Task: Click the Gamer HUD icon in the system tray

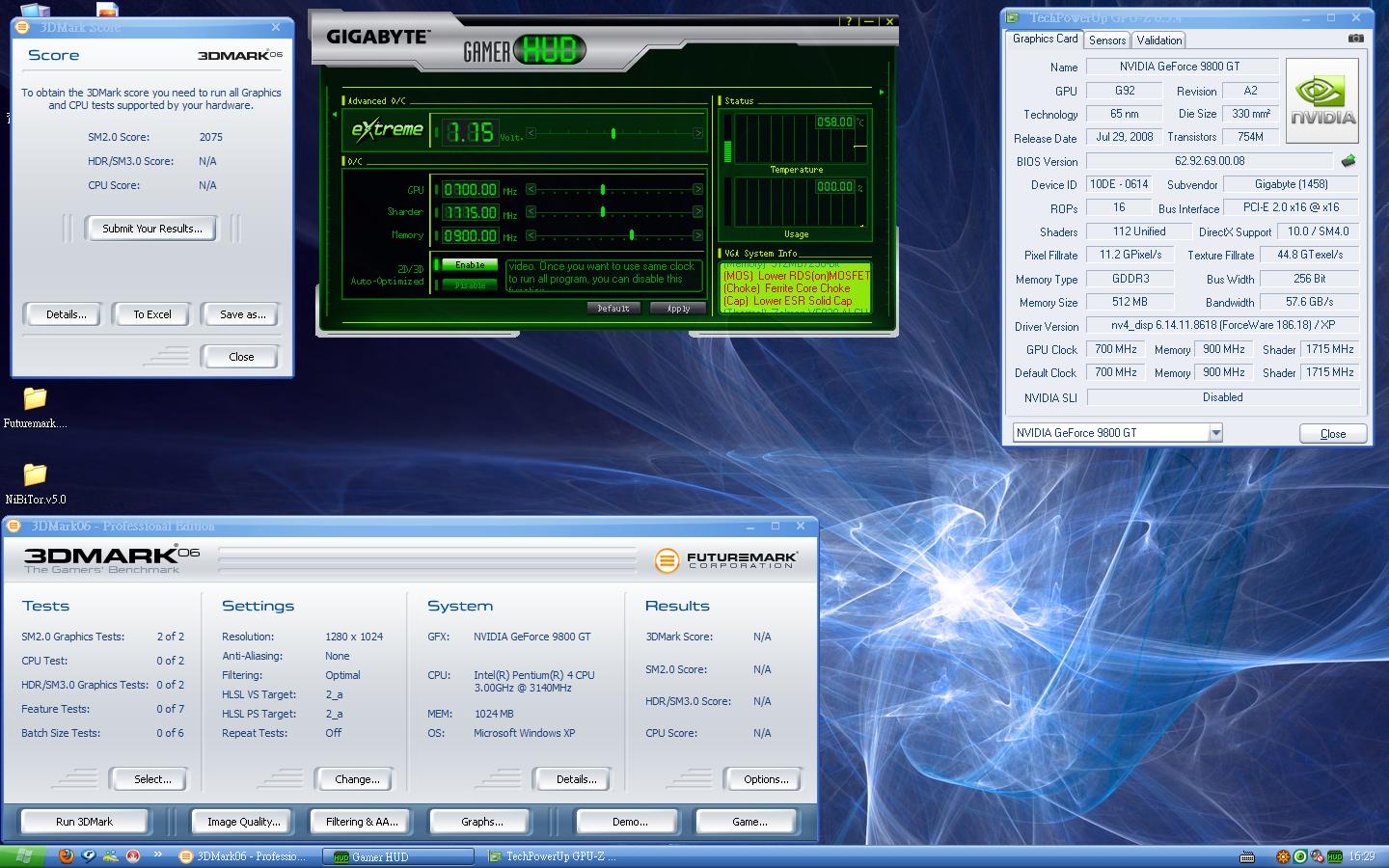Action: [1335, 856]
